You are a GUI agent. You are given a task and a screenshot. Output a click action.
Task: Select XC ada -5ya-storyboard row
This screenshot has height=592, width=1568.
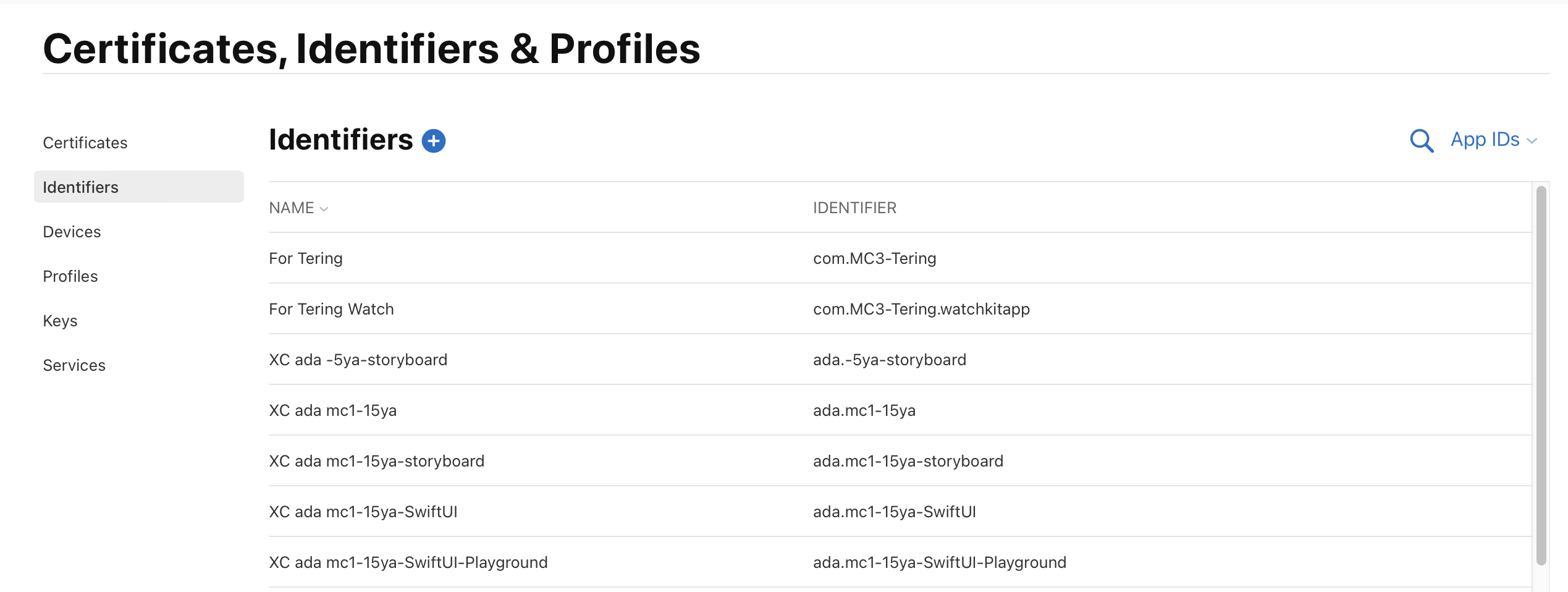click(900, 360)
